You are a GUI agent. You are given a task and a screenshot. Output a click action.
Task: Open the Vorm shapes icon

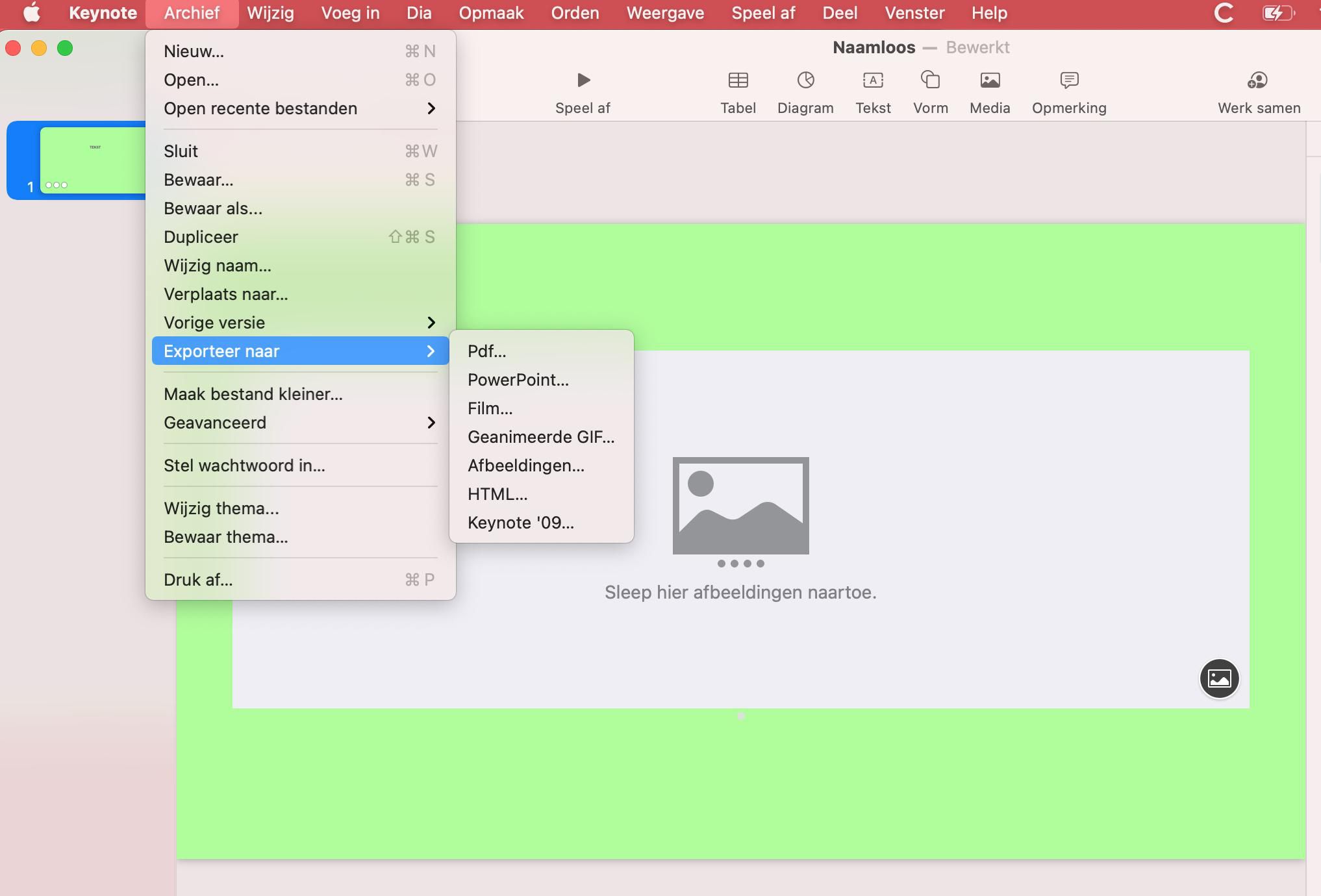pyautogui.click(x=930, y=80)
